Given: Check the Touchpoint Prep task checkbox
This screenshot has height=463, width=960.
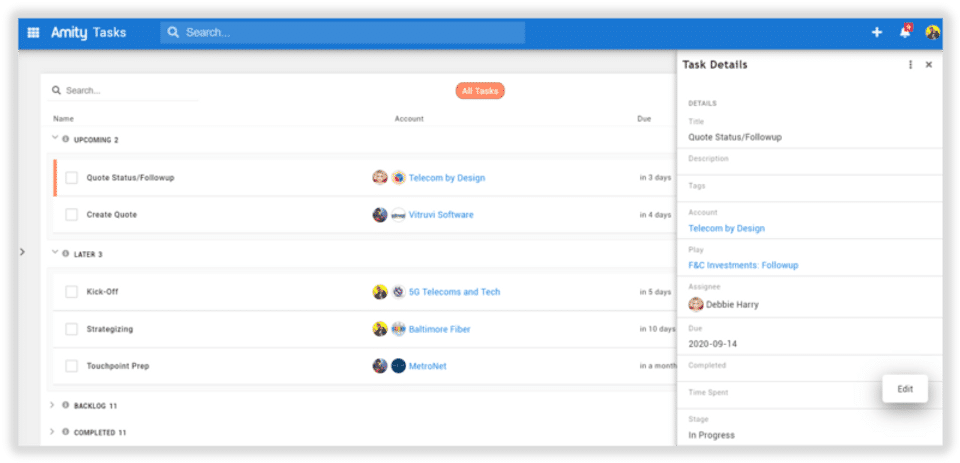Looking at the screenshot, I should (x=72, y=366).
